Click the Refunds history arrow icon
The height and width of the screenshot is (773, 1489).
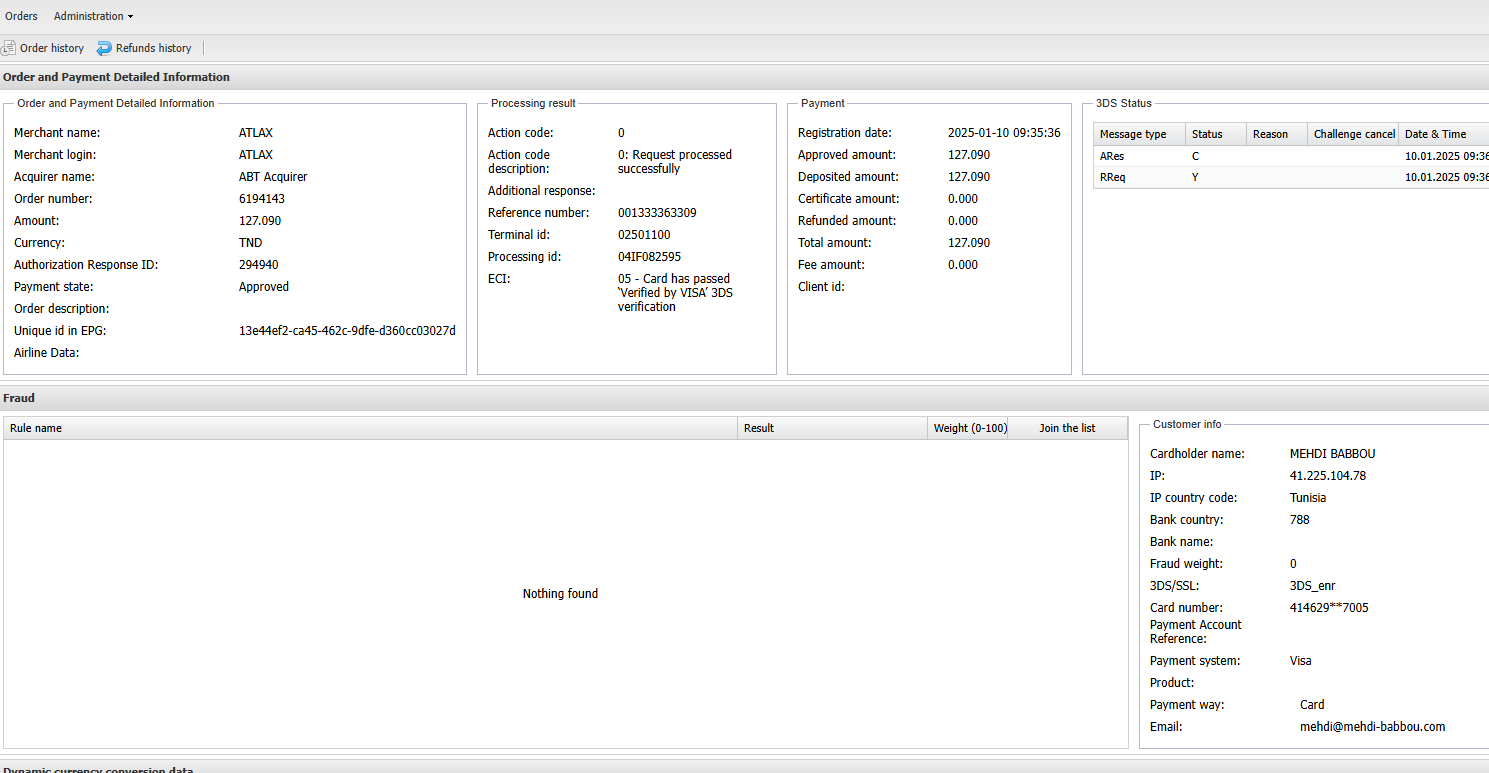104,48
